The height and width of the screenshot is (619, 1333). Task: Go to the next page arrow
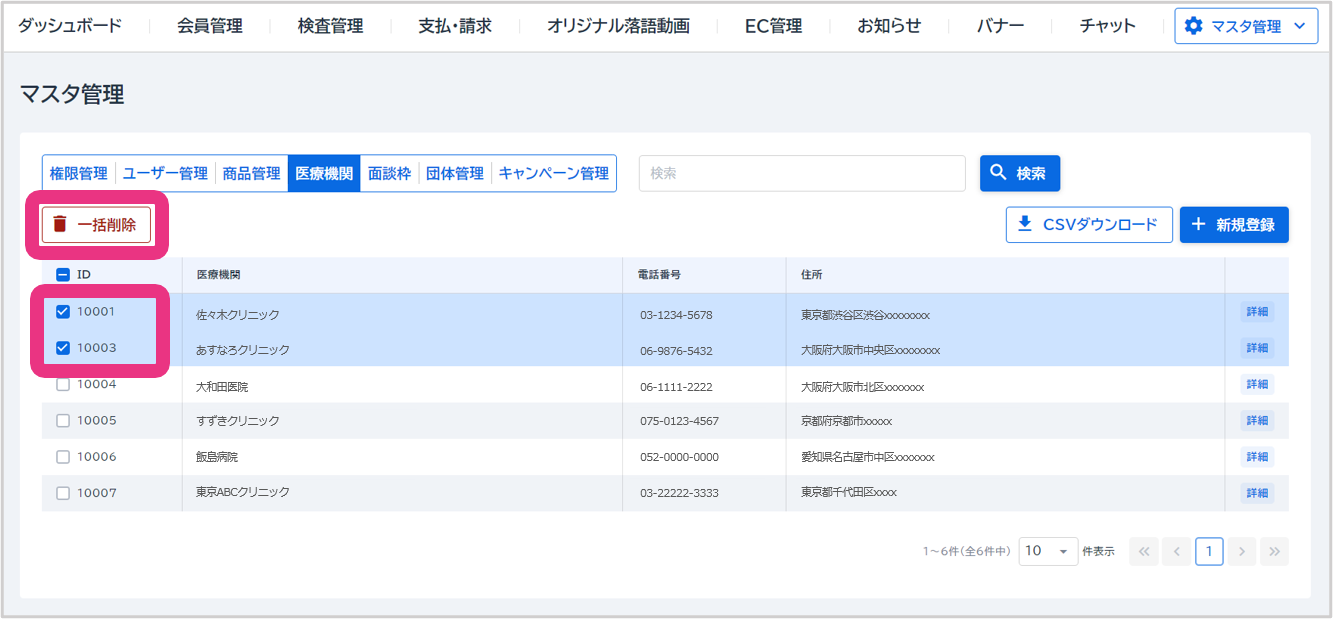[1242, 551]
